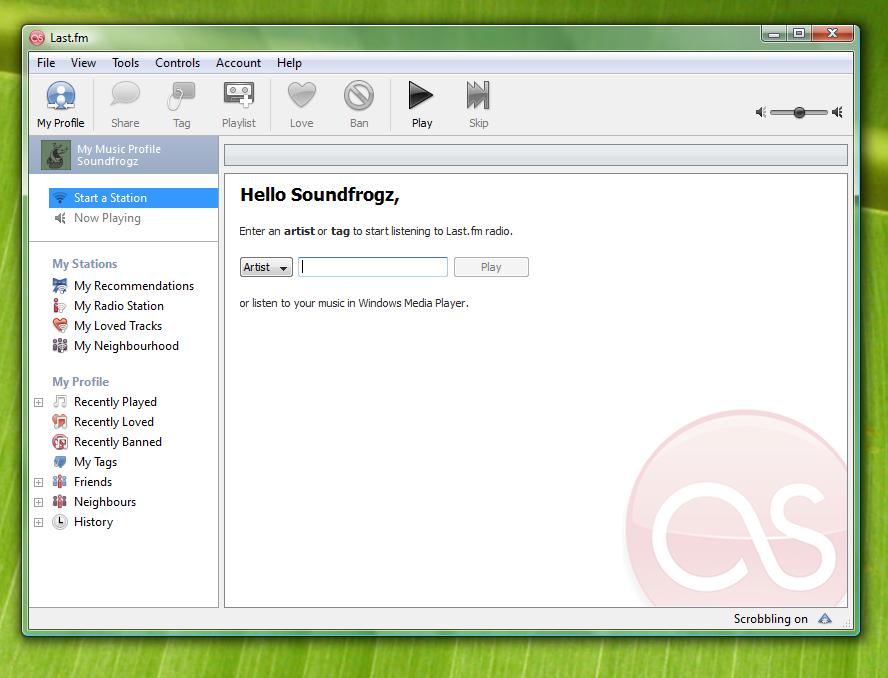888x678 pixels.
Task: Select Neighbours in the sidebar
Action: [x=94, y=502]
